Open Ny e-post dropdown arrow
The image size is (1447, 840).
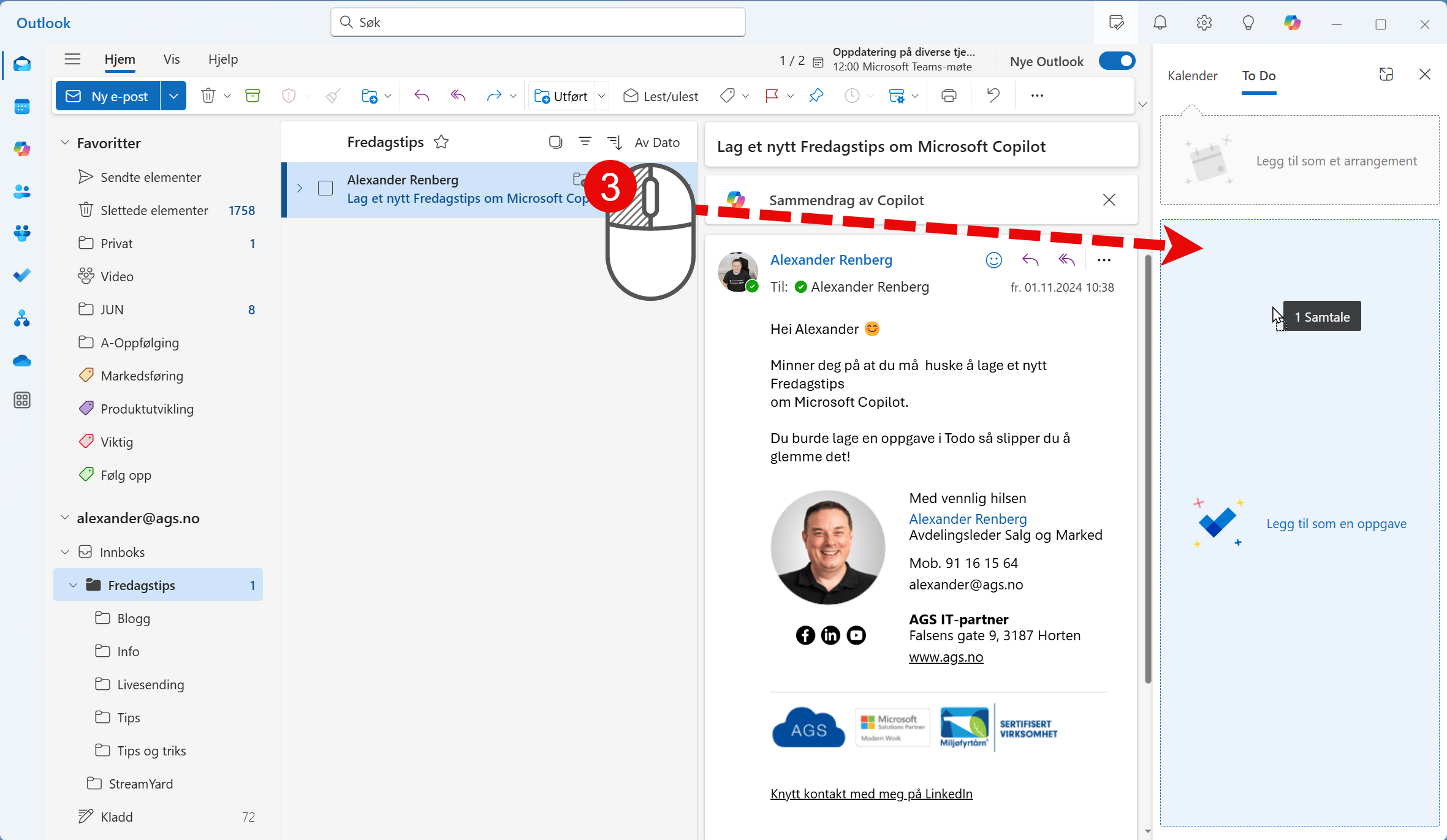point(173,96)
